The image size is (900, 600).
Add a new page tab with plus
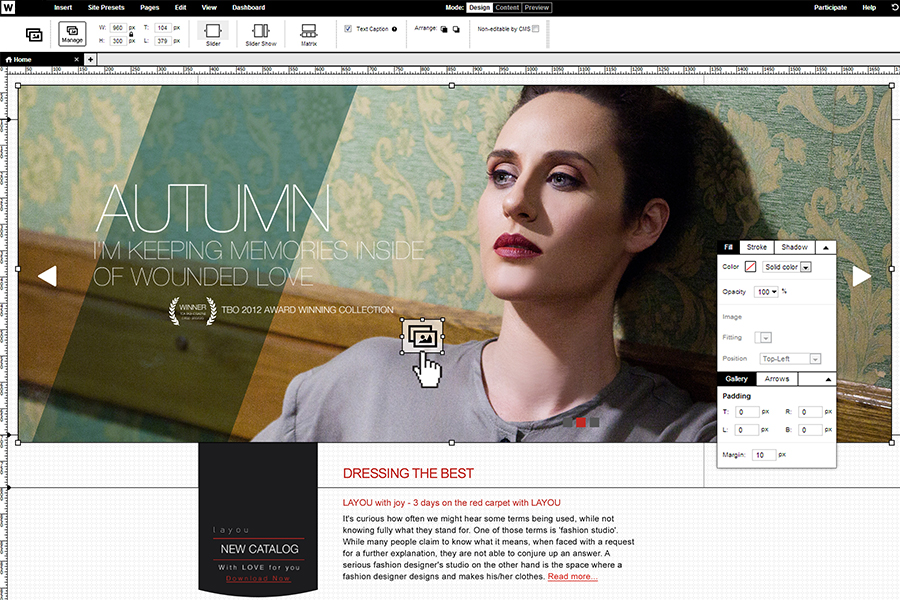point(90,60)
